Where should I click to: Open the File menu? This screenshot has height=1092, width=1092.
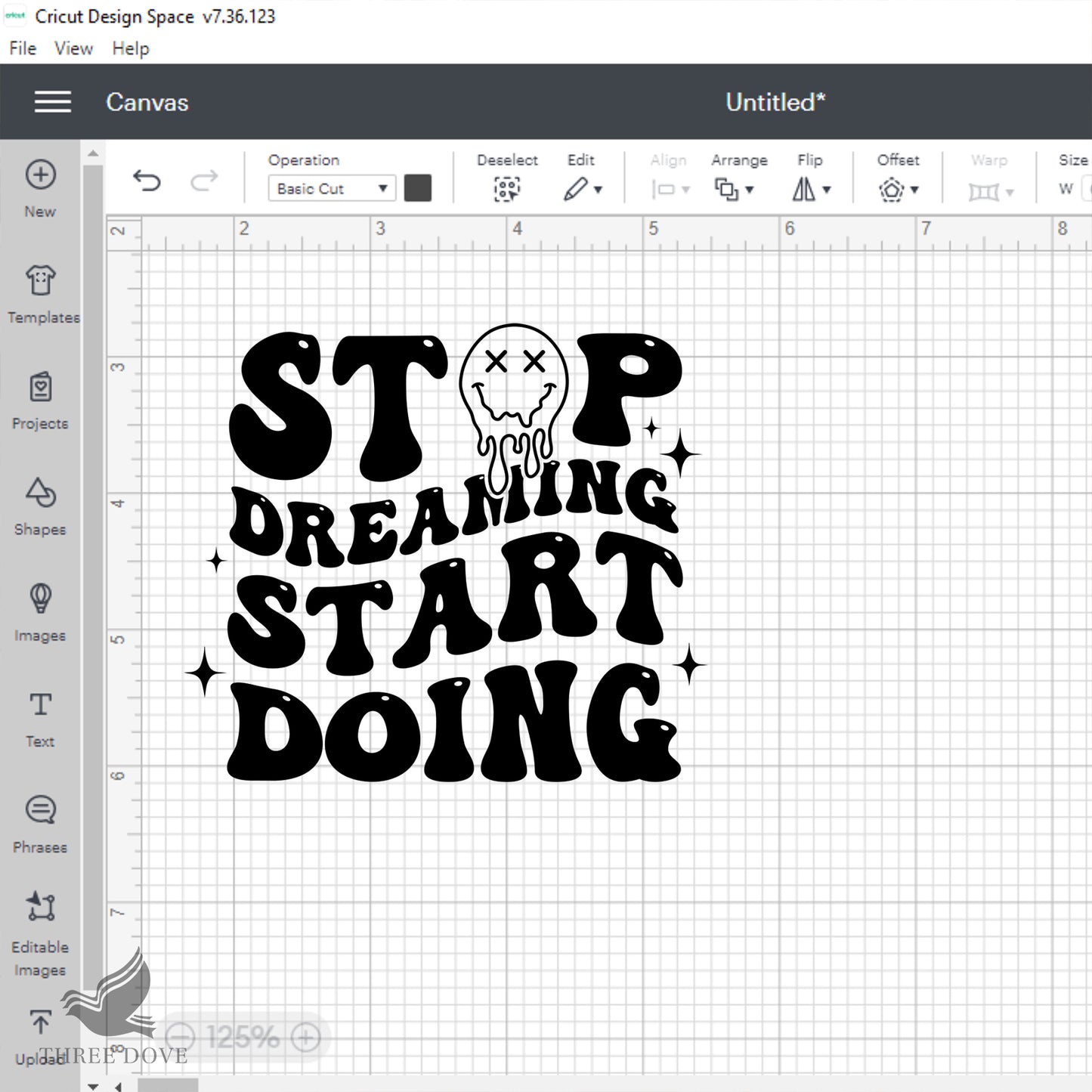click(23, 48)
